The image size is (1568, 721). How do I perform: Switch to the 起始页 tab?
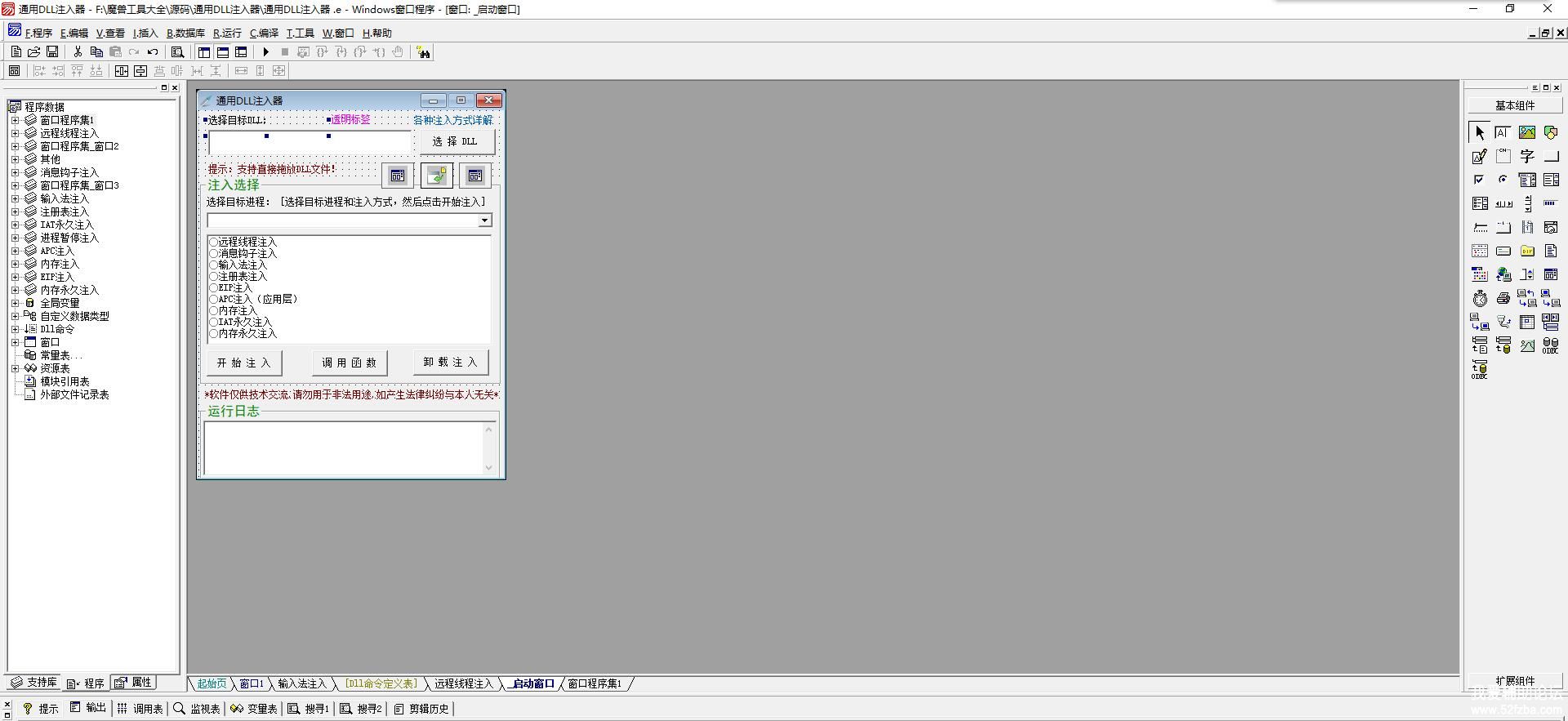(x=212, y=683)
